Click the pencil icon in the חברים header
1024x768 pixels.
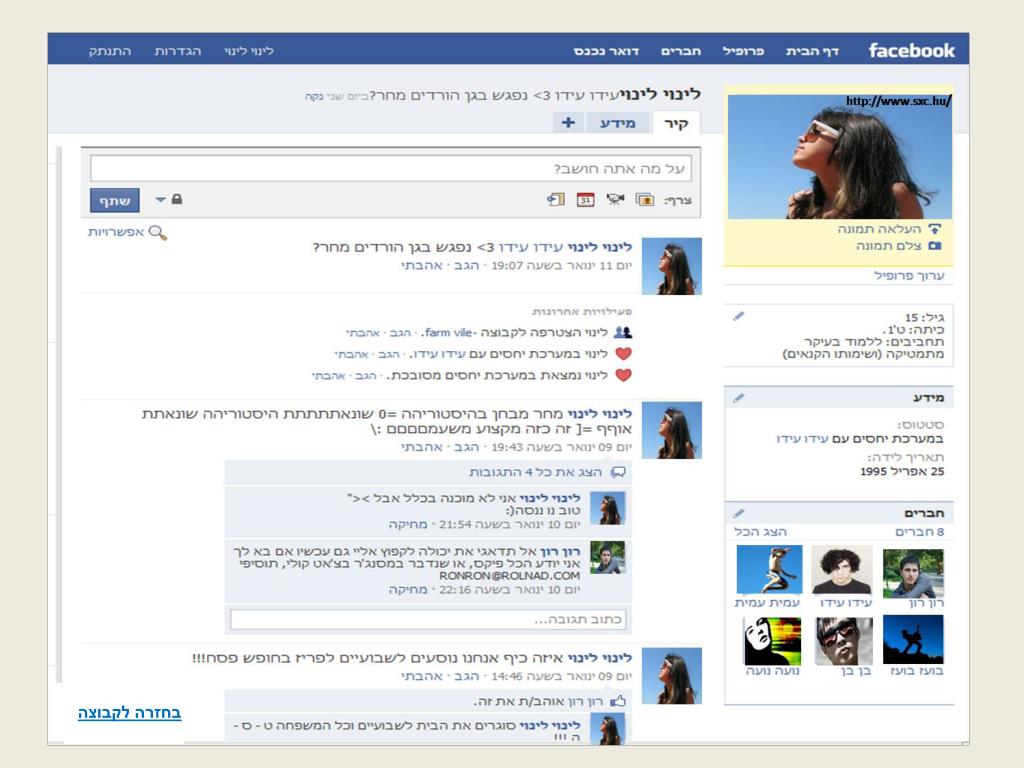739,513
